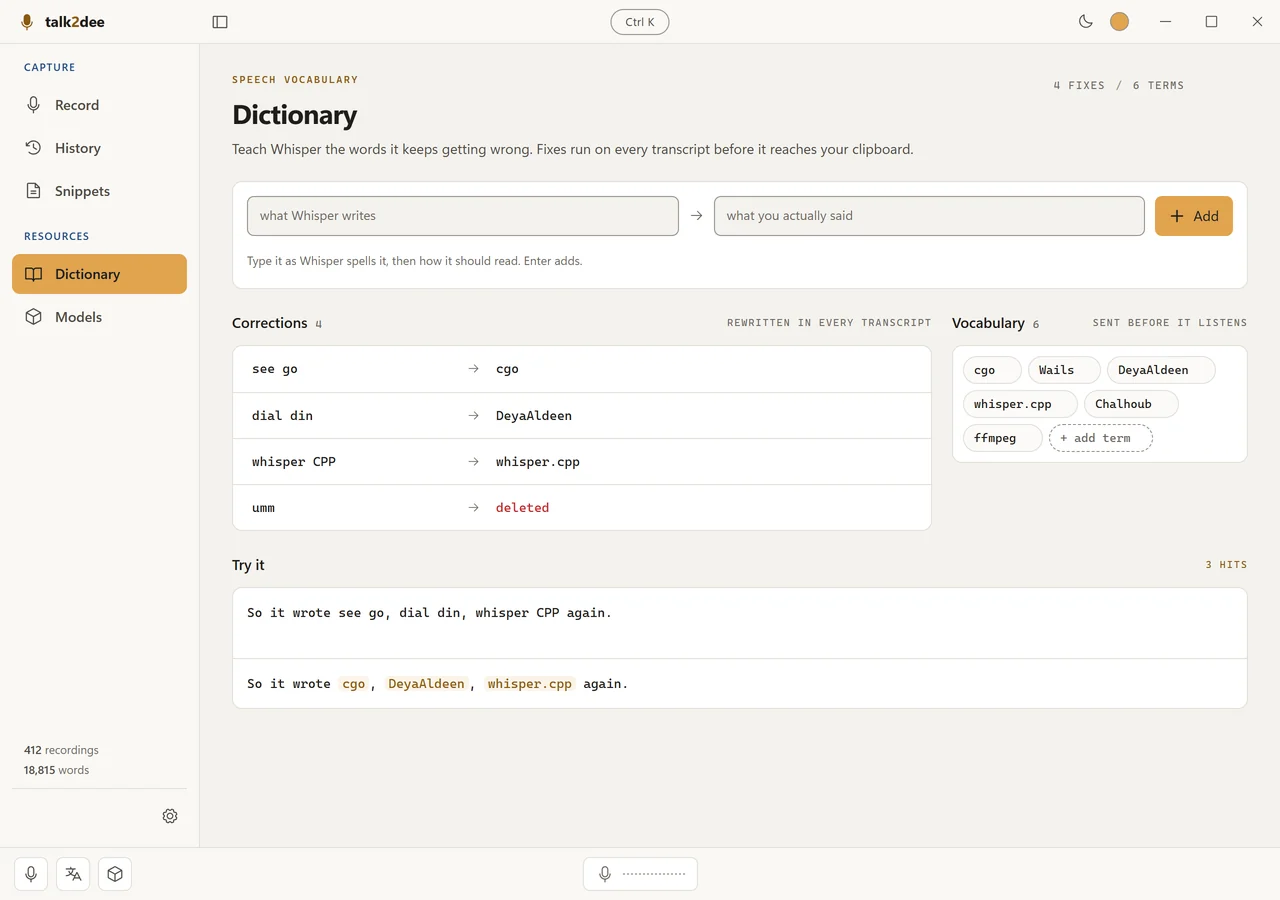Click the bottom bar microphone button

[31, 874]
